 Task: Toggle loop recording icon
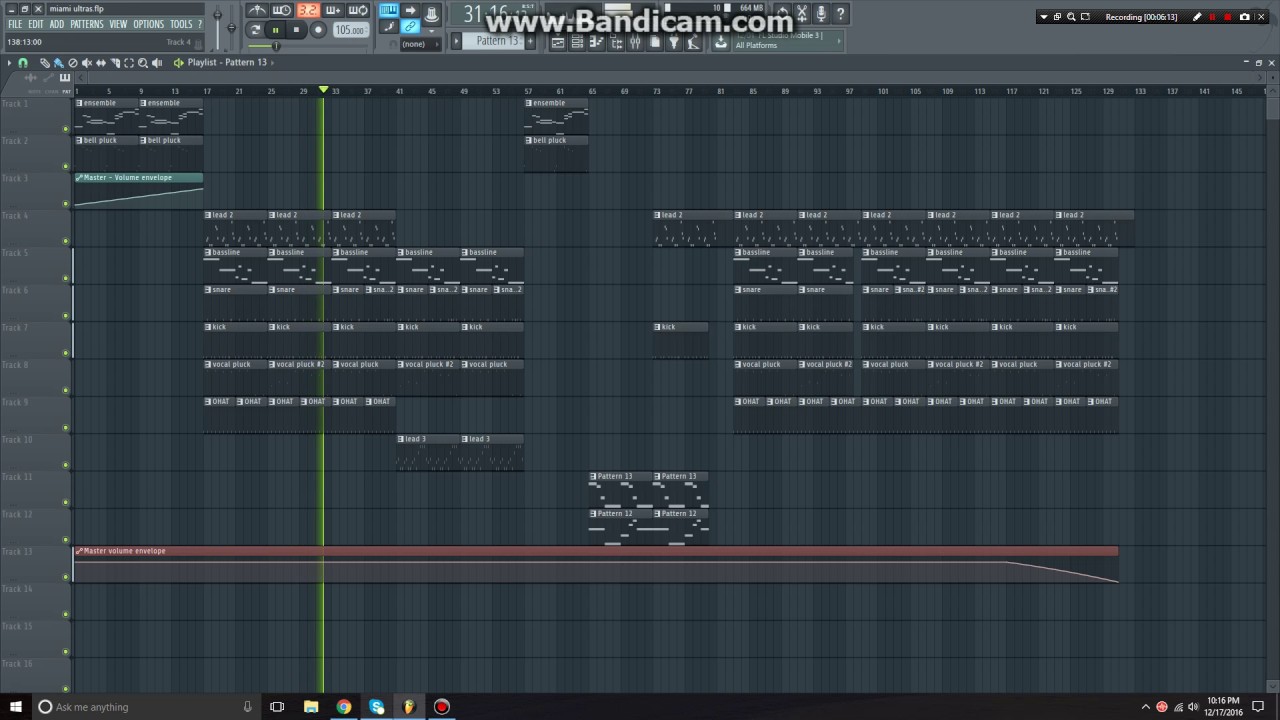click(358, 10)
